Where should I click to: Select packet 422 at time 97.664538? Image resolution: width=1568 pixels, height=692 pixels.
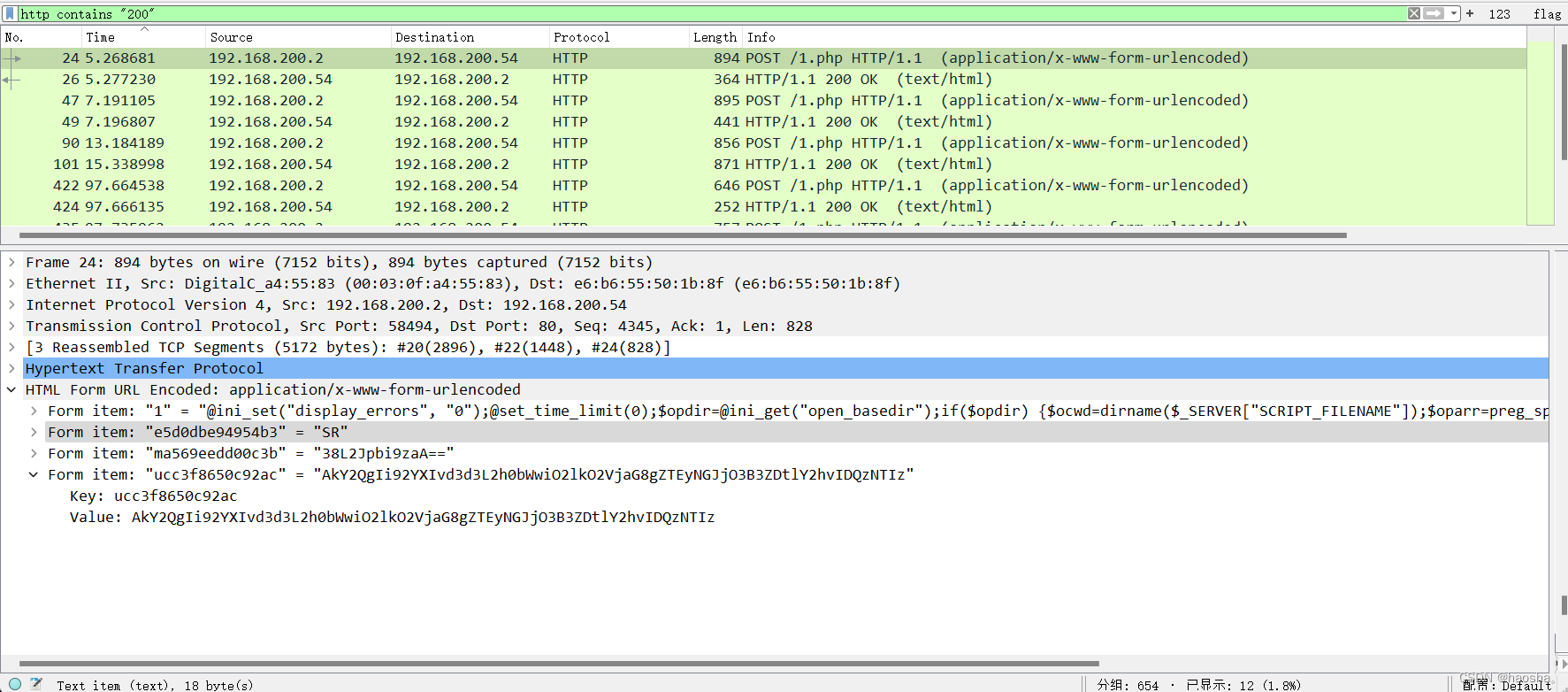pos(764,186)
